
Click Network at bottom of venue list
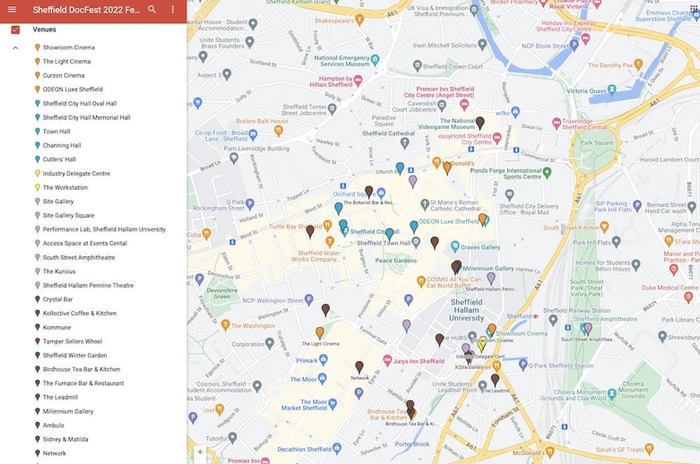54,453
